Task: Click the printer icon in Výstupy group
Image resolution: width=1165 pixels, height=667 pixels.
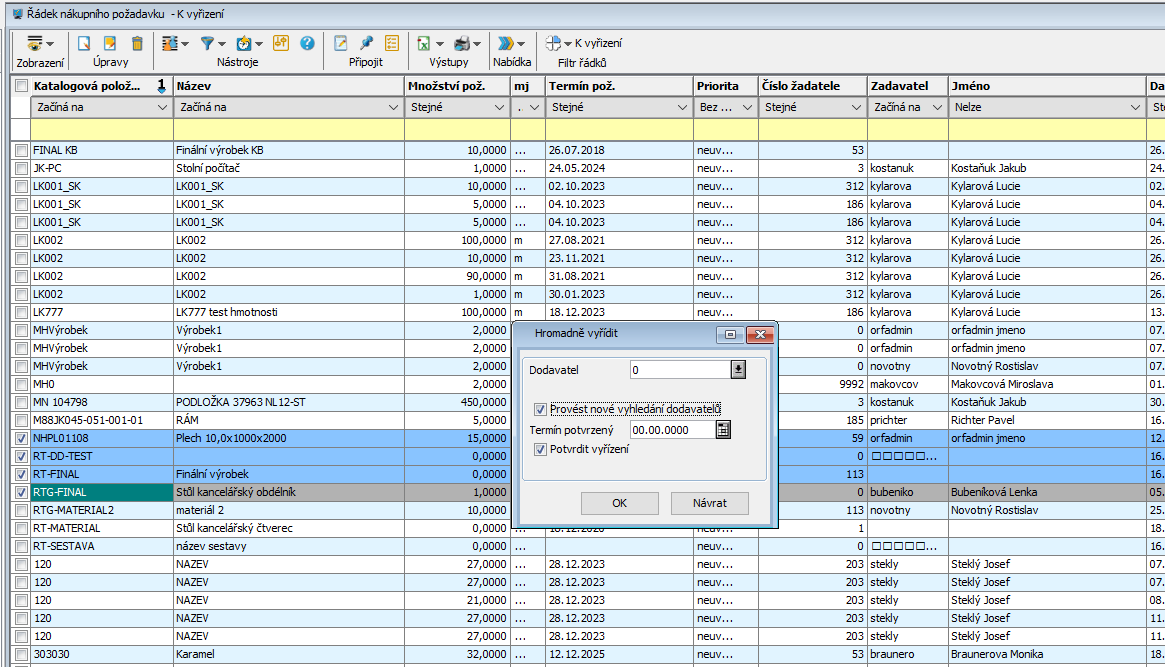Action: [x=462, y=44]
